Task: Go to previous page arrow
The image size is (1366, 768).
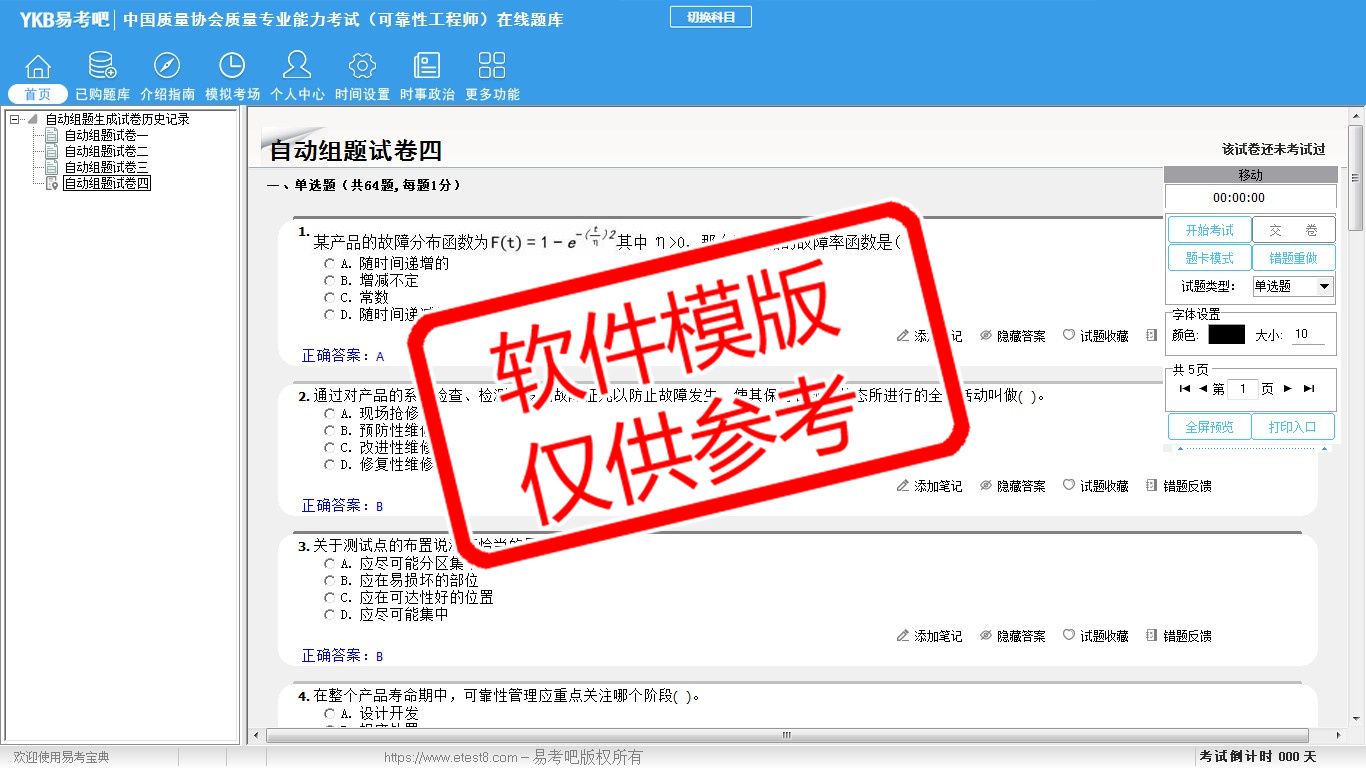Action: pyautogui.click(x=1203, y=389)
